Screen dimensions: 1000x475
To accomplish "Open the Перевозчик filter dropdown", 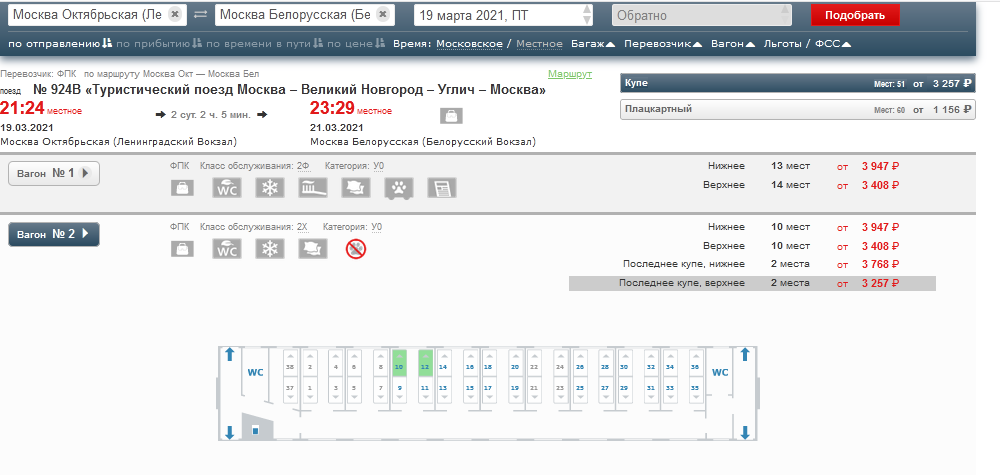I will (x=663, y=44).
